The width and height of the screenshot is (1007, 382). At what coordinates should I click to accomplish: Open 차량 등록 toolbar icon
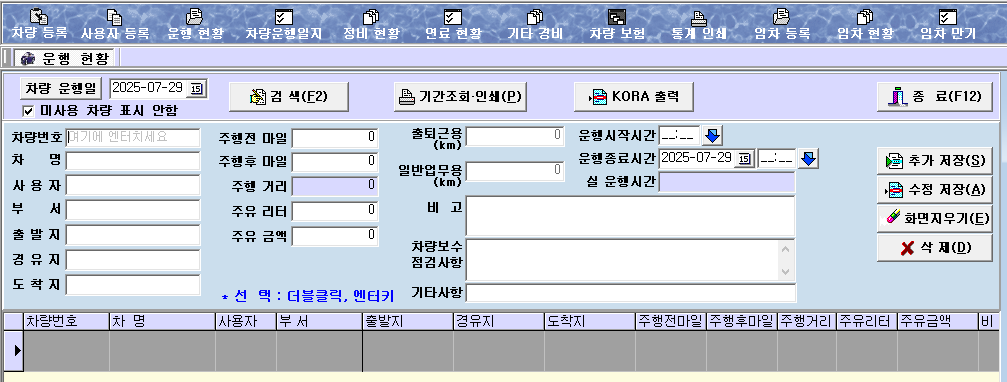(x=39, y=25)
